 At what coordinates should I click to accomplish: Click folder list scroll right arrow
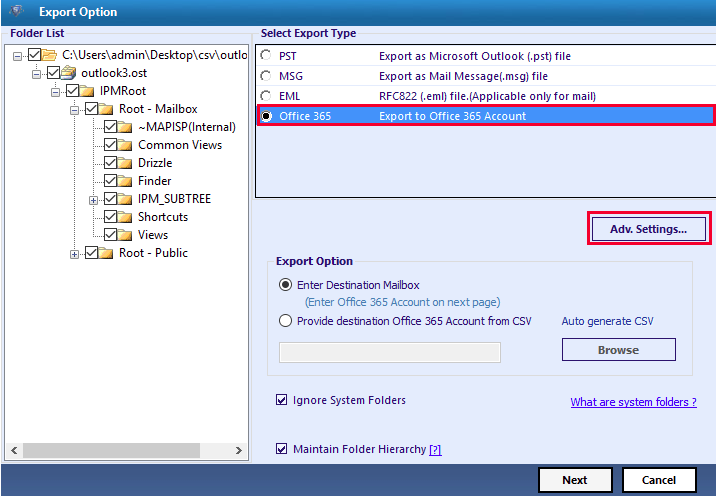pyautogui.click(x=238, y=451)
